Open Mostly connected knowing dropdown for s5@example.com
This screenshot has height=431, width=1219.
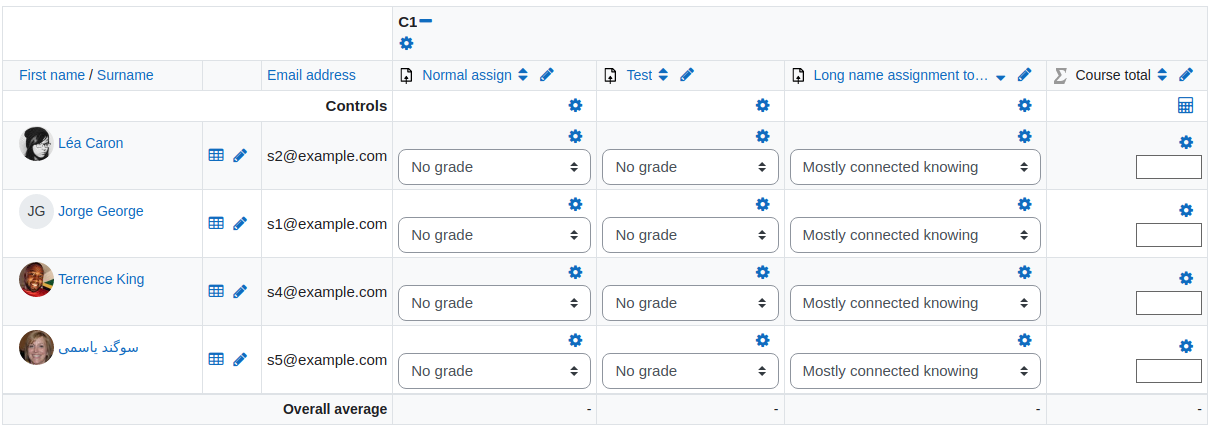point(915,371)
